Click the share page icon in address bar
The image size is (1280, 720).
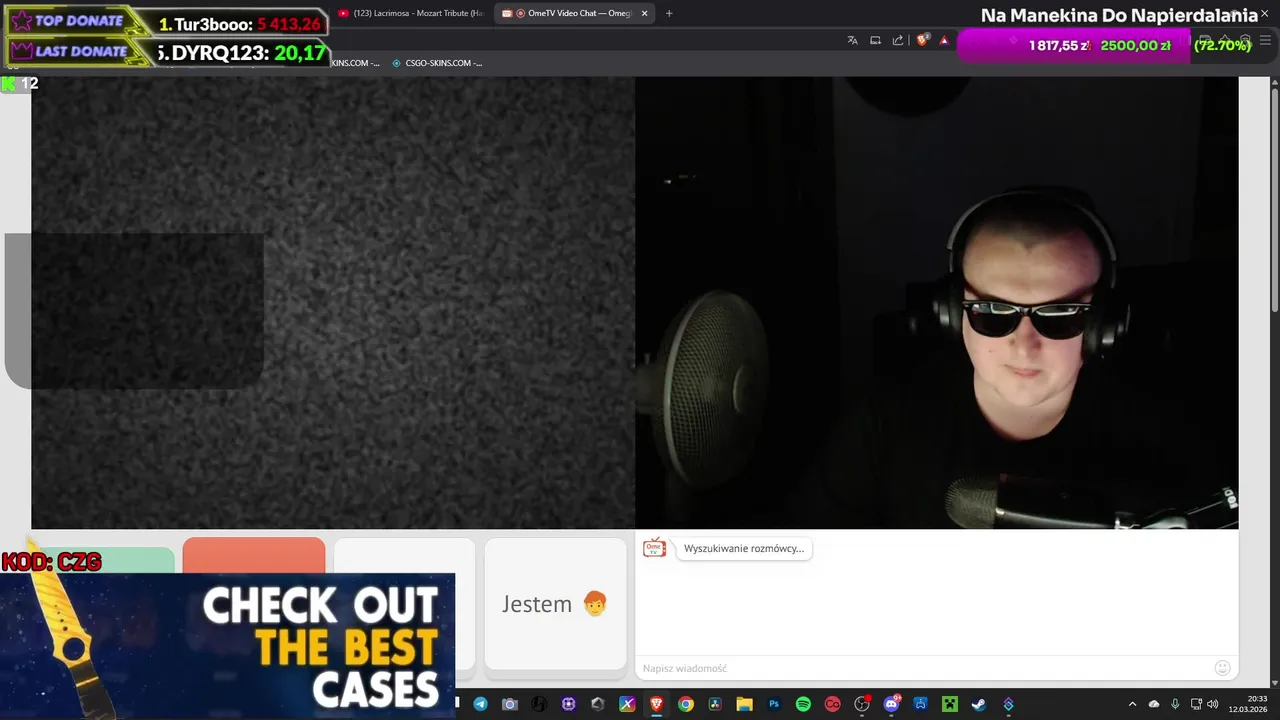tap(898, 40)
